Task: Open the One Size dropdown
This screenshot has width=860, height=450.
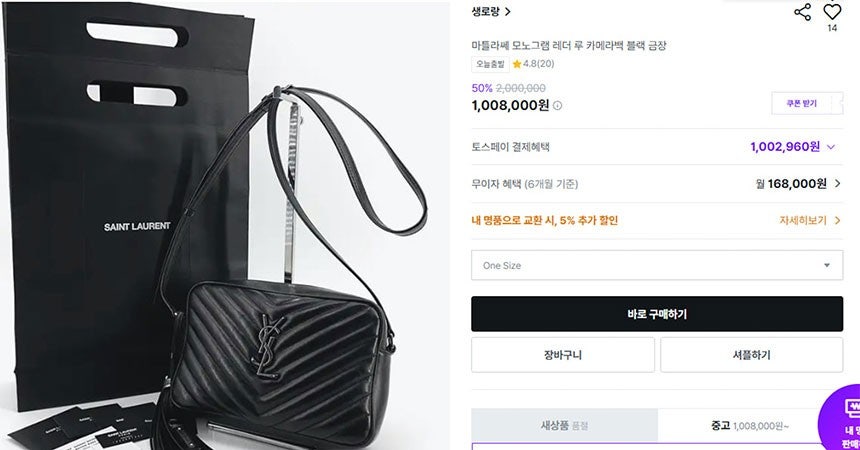Action: 657,266
